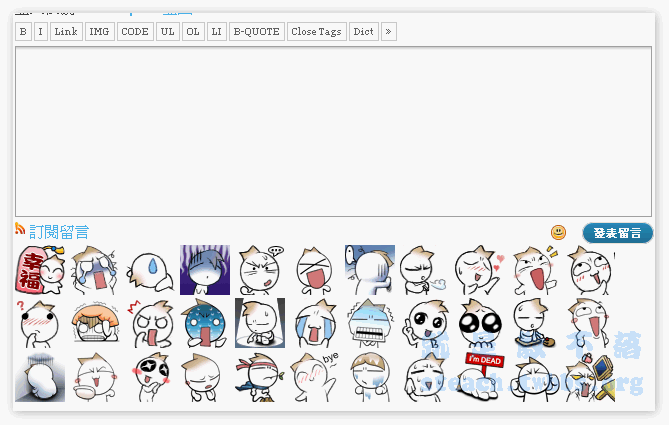Image resolution: width=669 pixels, height=425 pixels.
Task: Open the 訂閱留言 subscription link
Action: pos(59,232)
